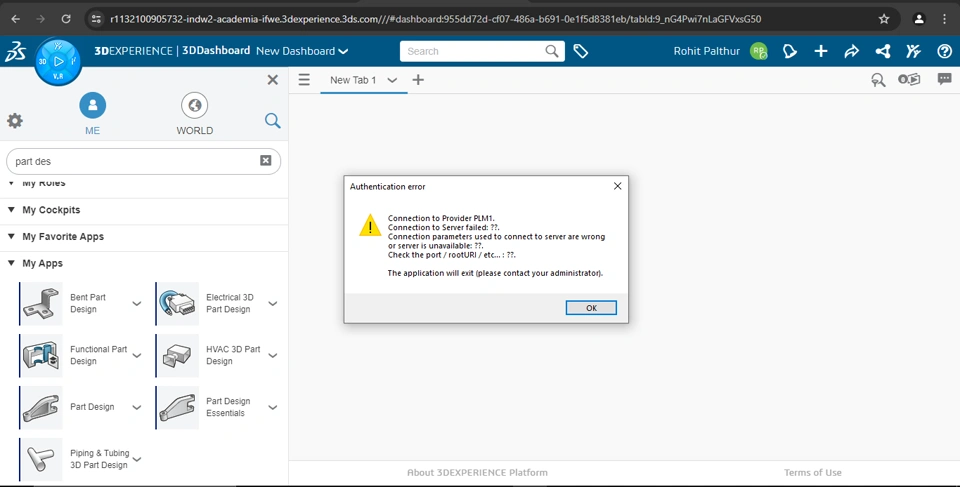Screen dimensions: 960x487
Task: Expand Electrical 3D Part Design chevron
Action: 273,304
